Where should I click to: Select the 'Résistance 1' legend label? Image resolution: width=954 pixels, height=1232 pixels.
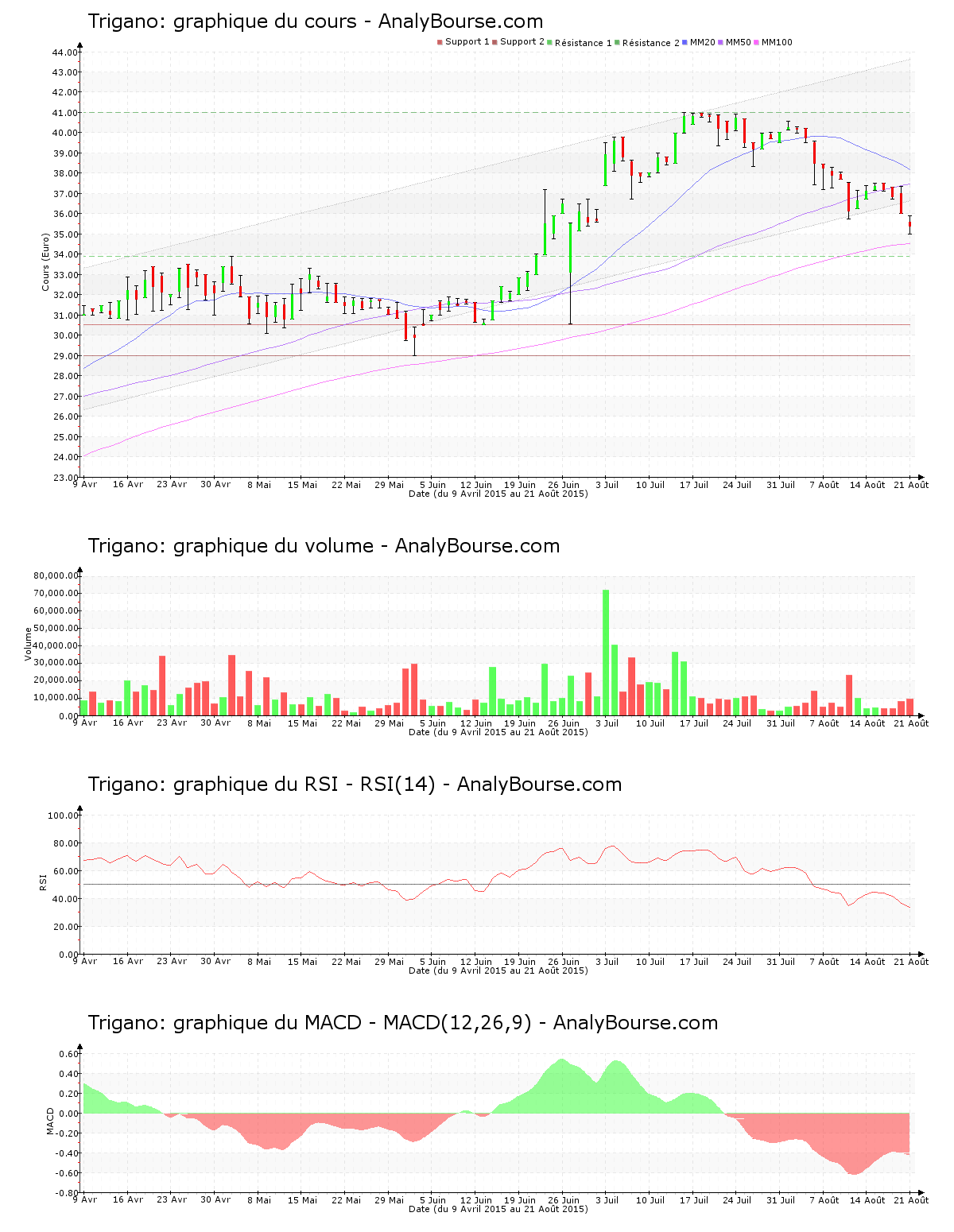(584, 43)
